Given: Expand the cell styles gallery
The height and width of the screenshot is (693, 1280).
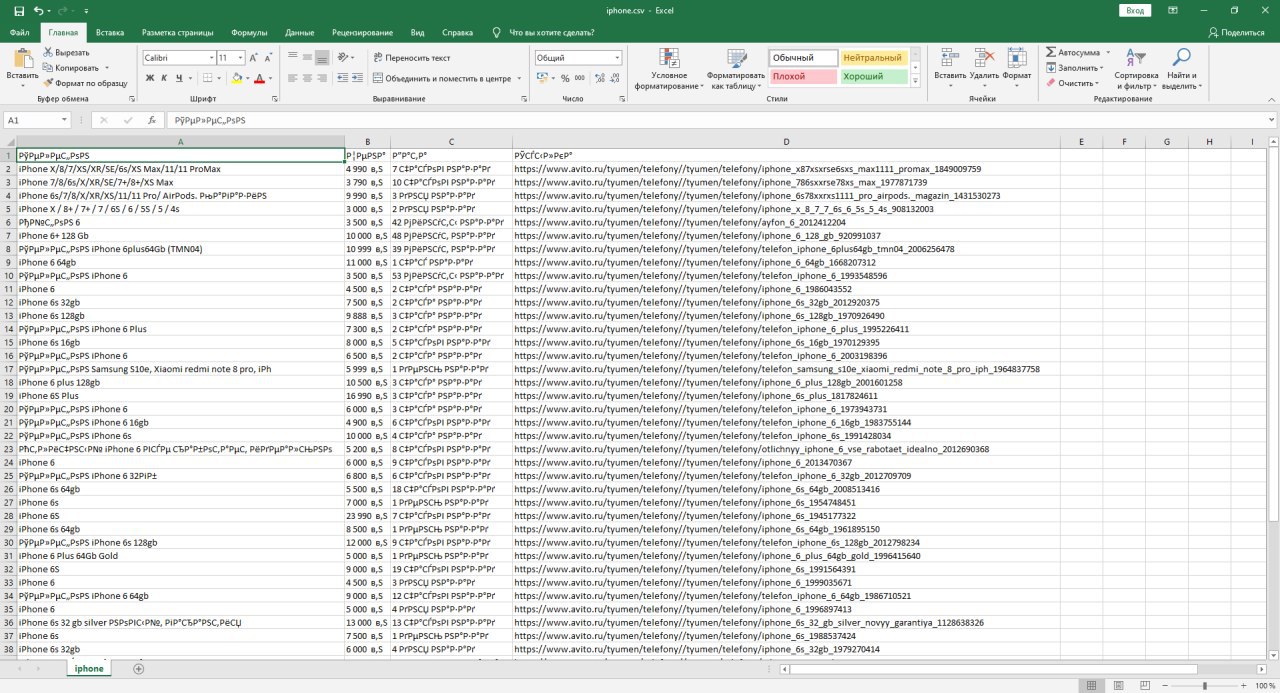Looking at the screenshot, I should [914, 80].
